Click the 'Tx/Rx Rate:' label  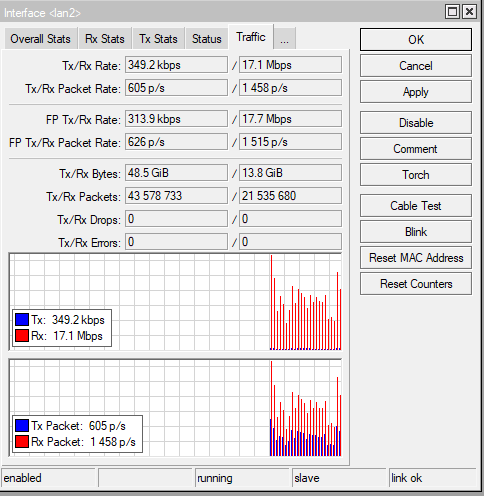click(91, 66)
